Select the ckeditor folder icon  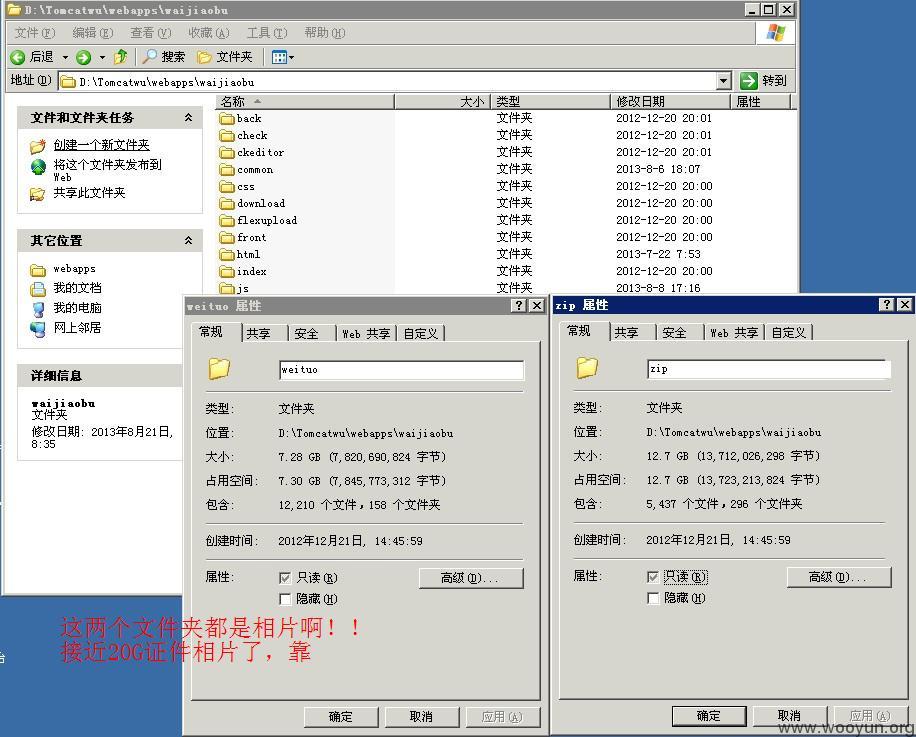pyautogui.click(x=227, y=152)
